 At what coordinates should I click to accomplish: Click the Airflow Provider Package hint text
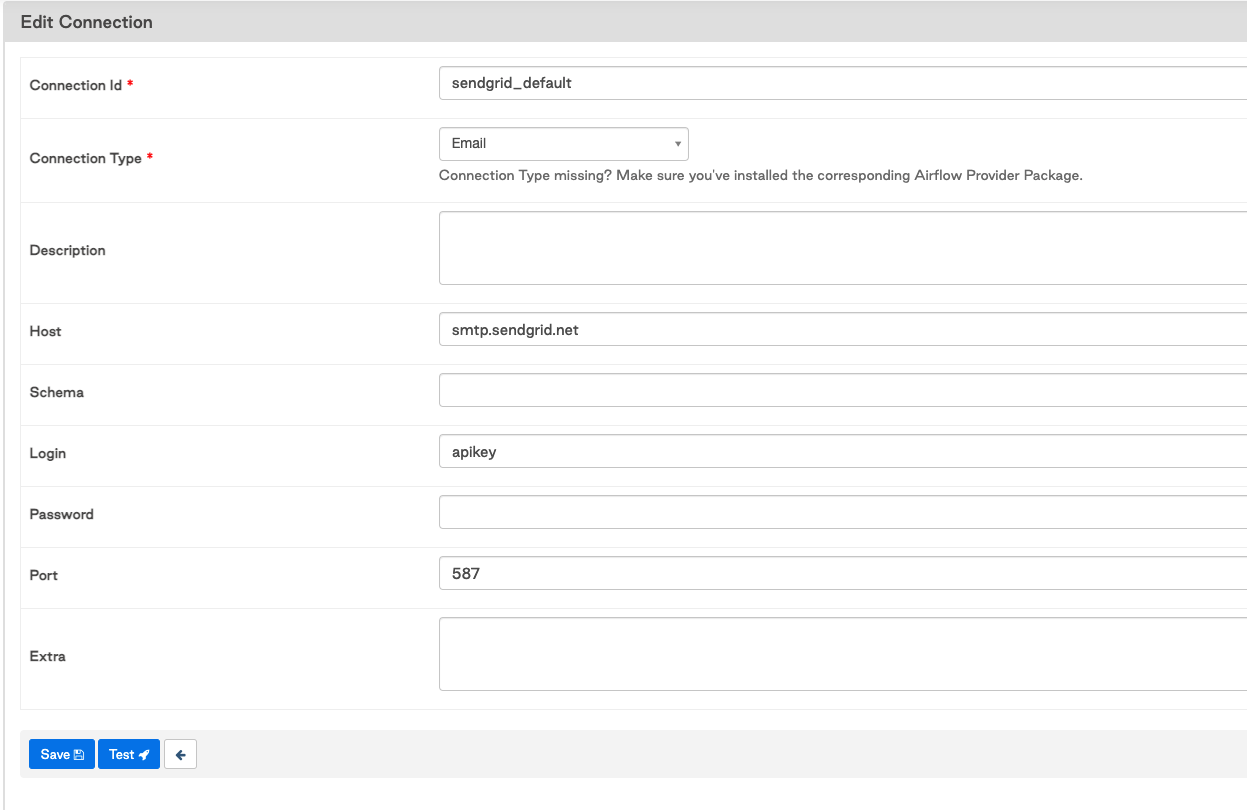pyautogui.click(x=760, y=175)
